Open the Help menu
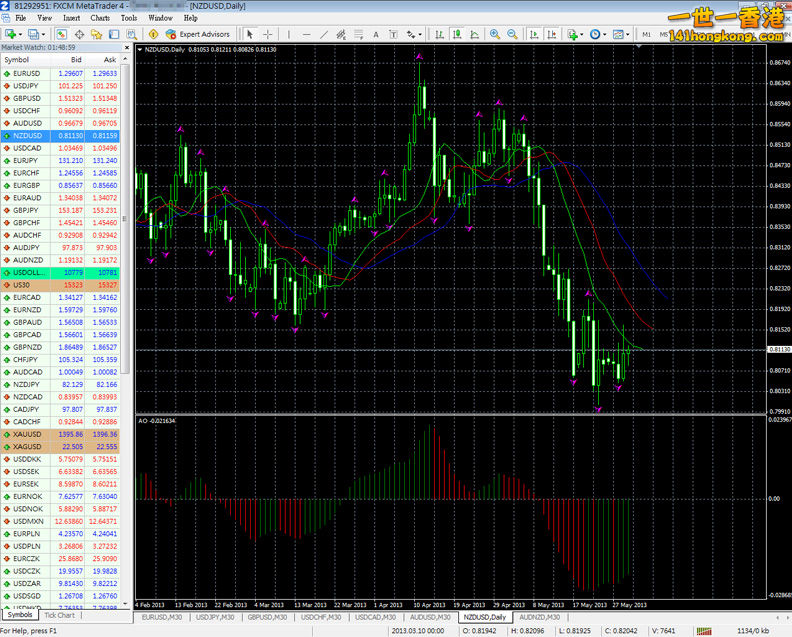 coord(190,18)
